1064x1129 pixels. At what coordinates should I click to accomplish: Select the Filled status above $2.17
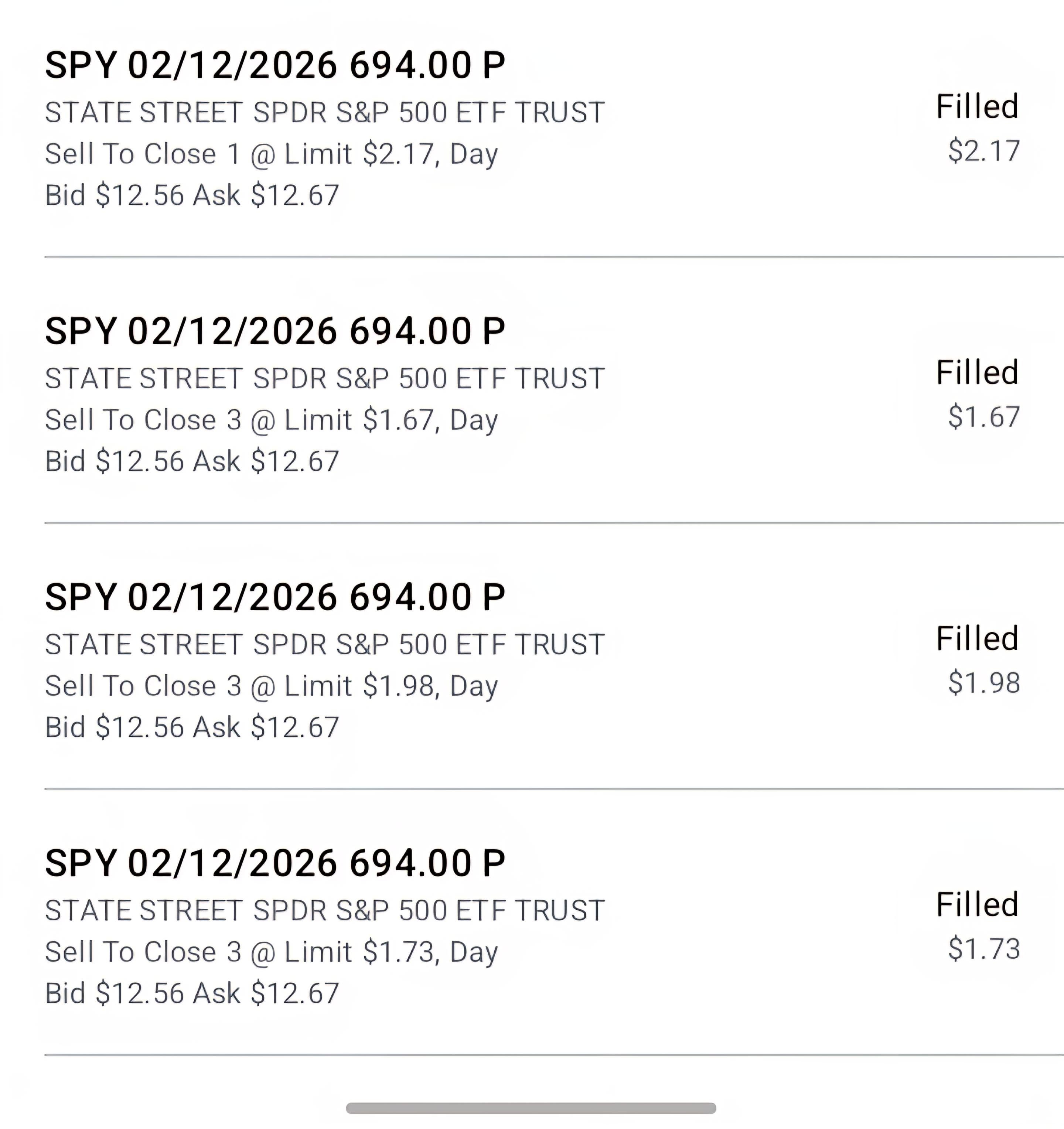(x=976, y=107)
